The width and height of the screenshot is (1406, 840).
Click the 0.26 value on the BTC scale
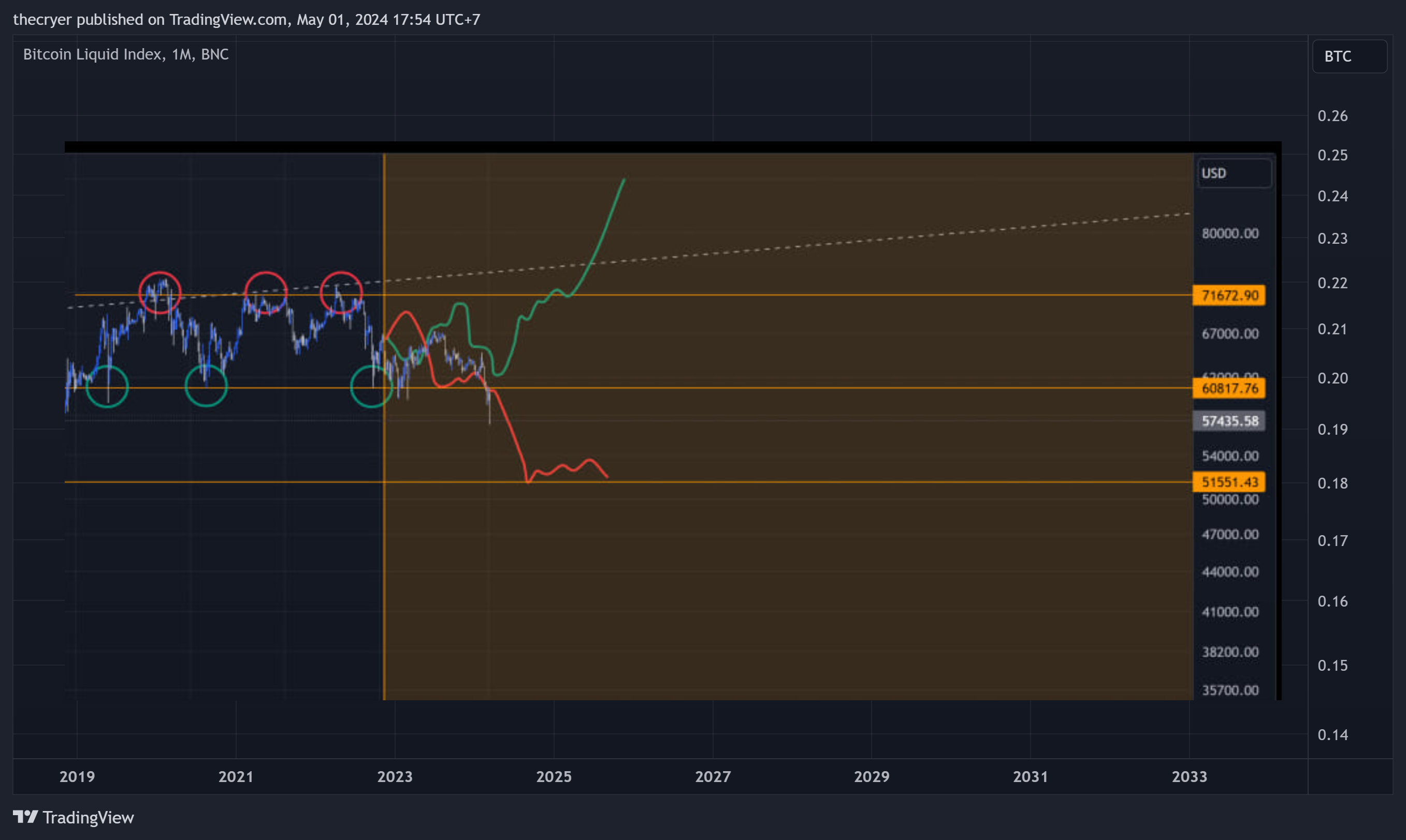click(x=1332, y=116)
